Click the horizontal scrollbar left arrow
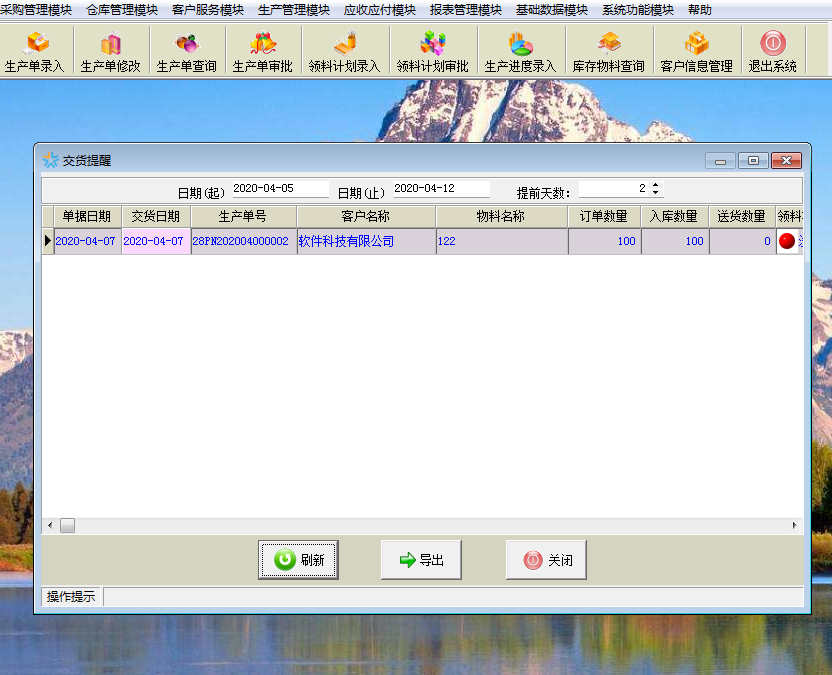The height and width of the screenshot is (675, 832). coord(50,525)
